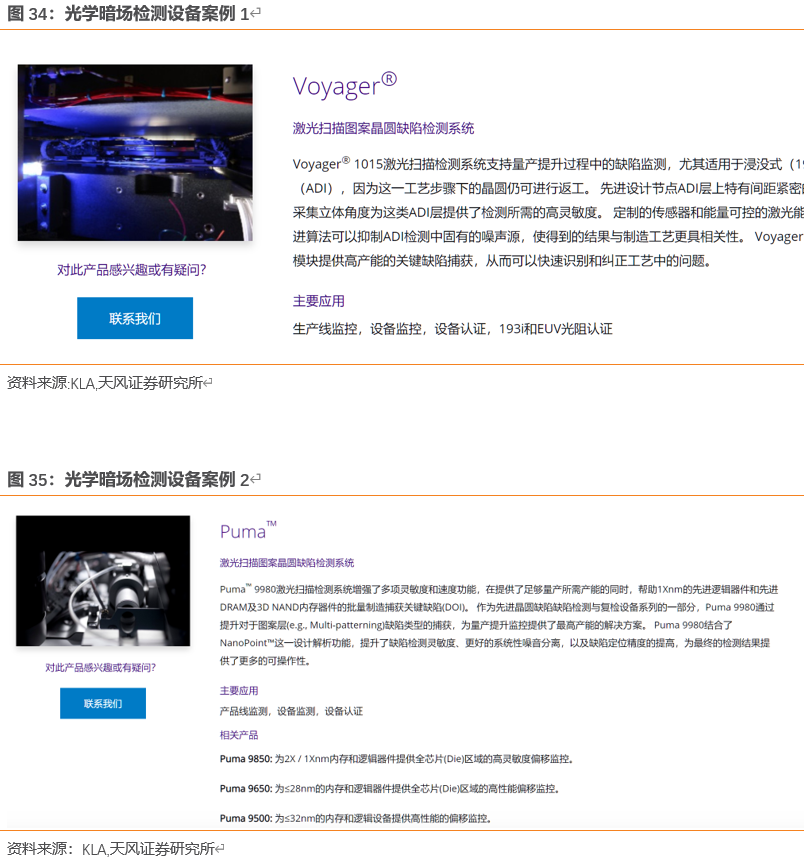This screenshot has width=804, height=858.
Task: Click the Puma™ product title
Action: pyautogui.click(x=248, y=531)
